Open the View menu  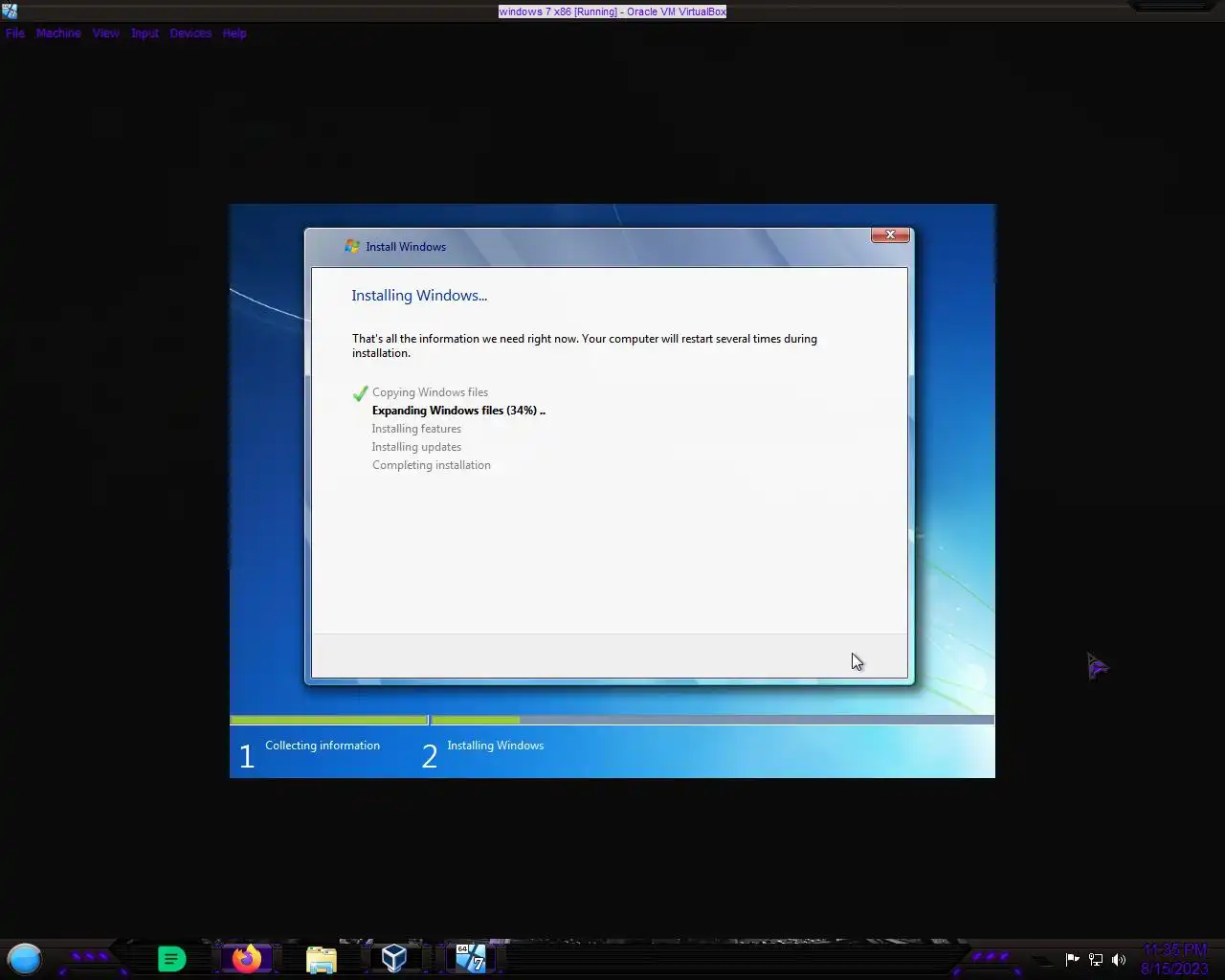pyautogui.click(x=105, y=33)
